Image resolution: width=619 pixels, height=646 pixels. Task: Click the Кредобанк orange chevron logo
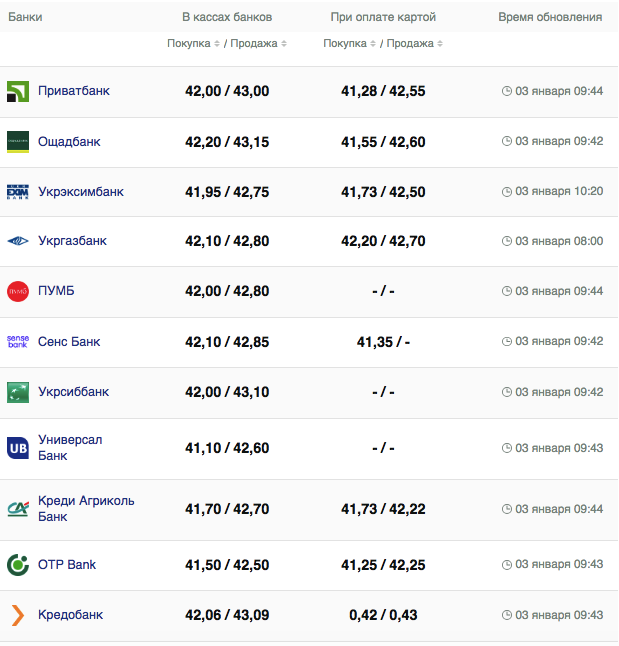click(18, 615)
